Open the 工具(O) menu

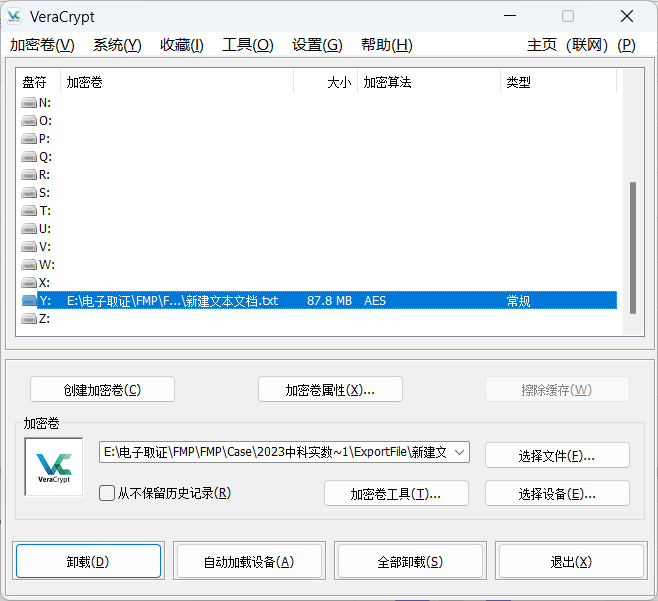click(248, 45)
